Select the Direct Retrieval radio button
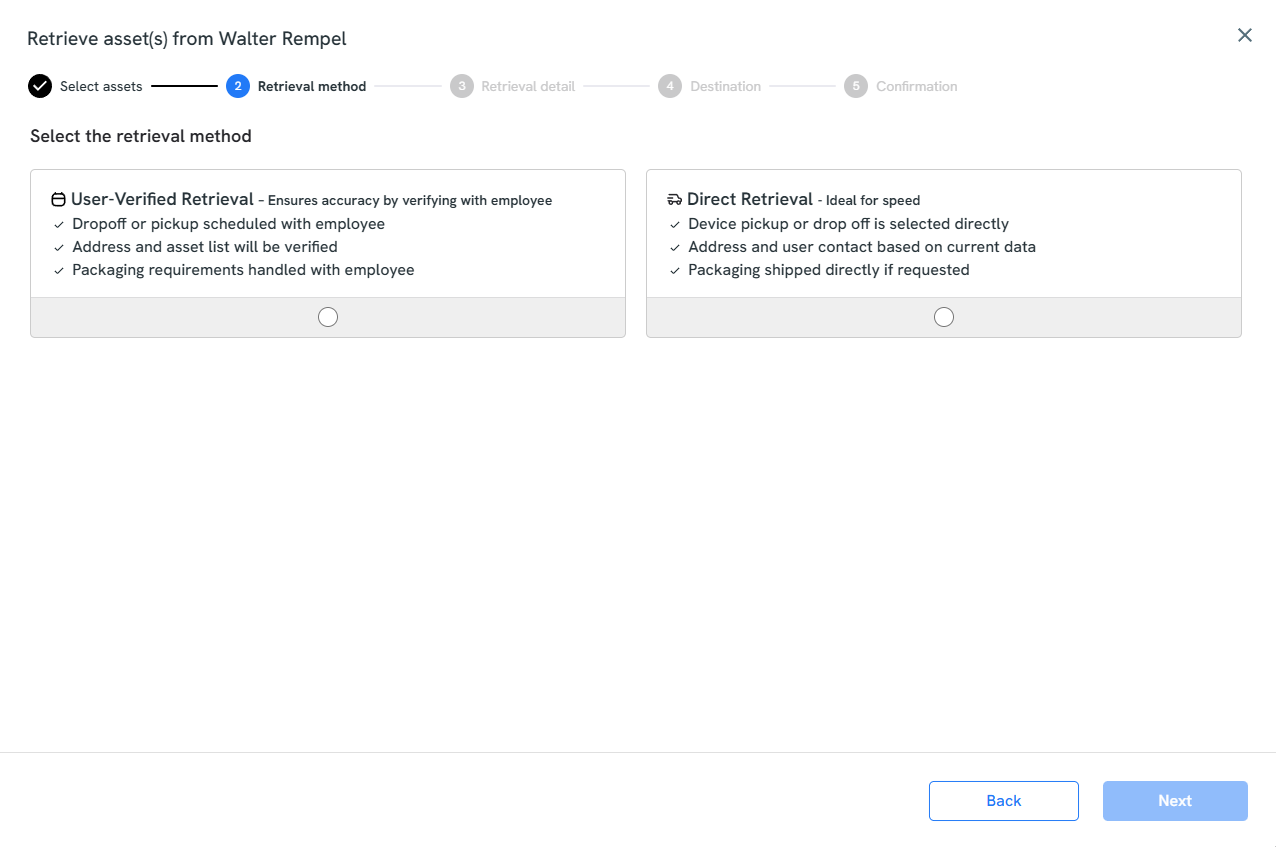The height and width of the screenshot is (847, 1276). tap(944, 317)
